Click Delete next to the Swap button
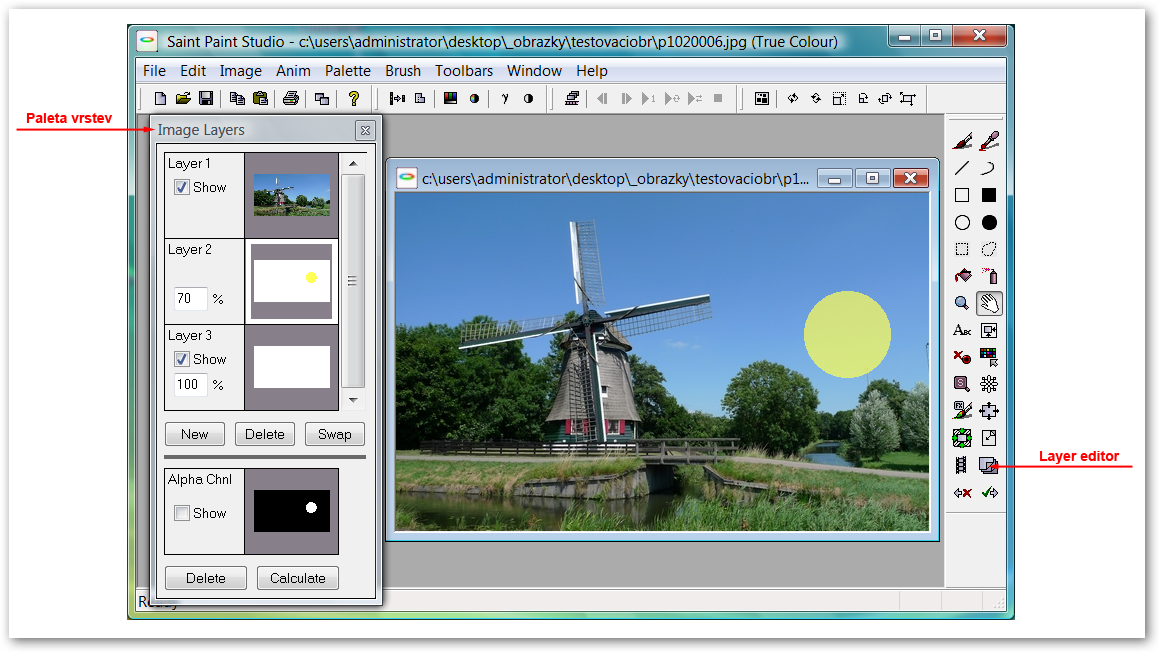This screenshot has height=652, width=1159. (x=265, y=434)
